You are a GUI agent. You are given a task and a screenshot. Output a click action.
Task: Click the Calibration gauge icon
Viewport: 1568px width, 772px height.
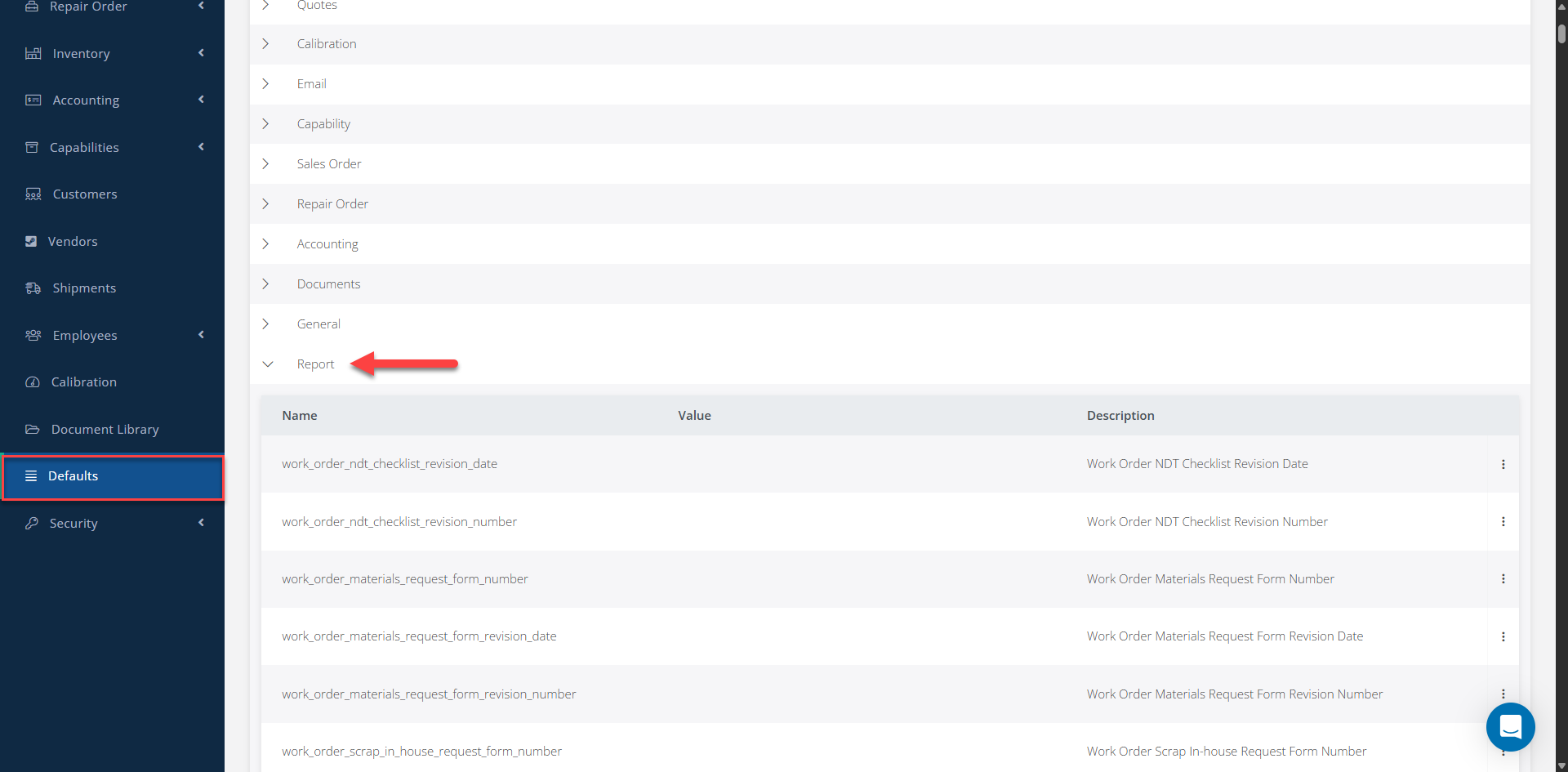(x=33, y=382)
